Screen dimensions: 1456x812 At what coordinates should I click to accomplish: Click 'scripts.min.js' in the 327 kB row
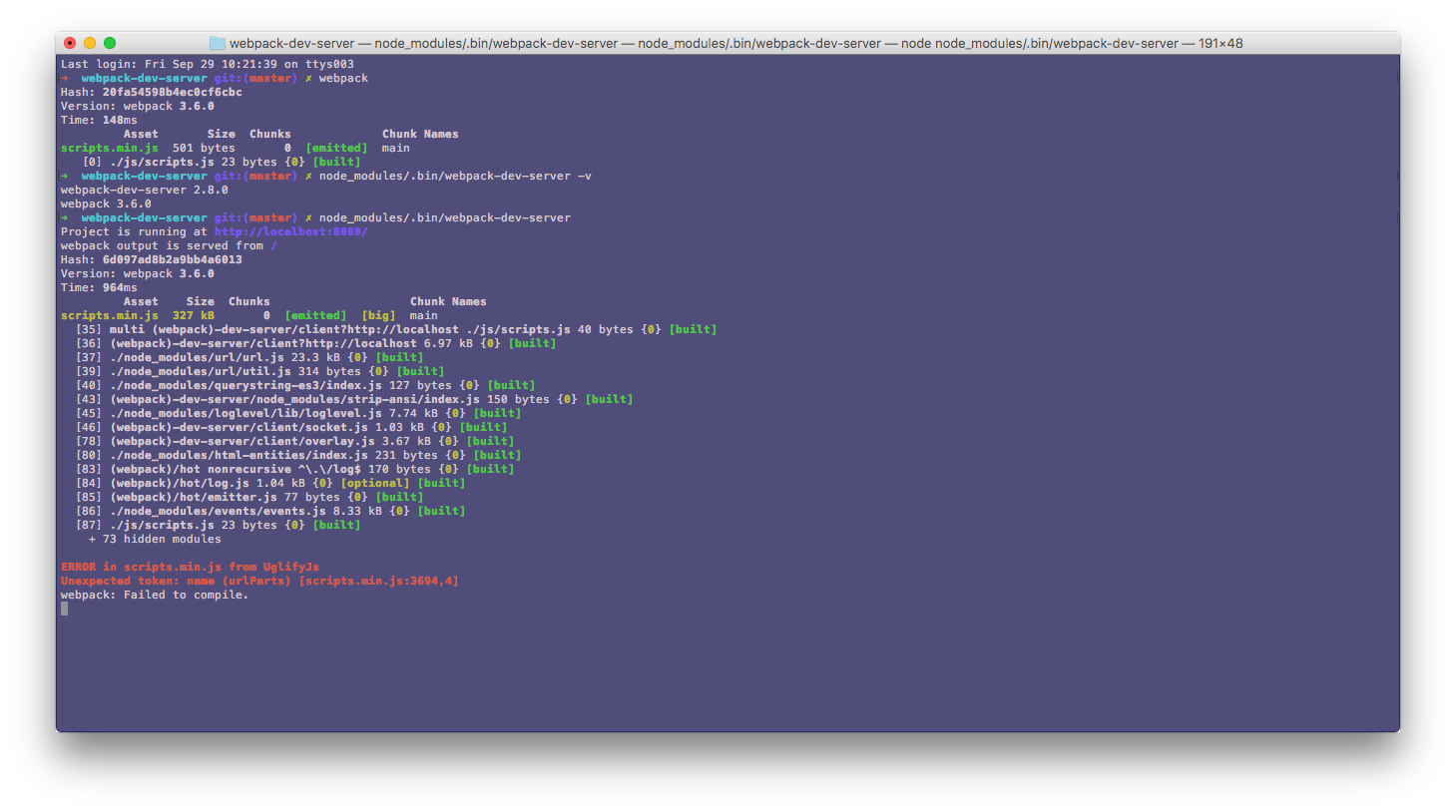110,315
